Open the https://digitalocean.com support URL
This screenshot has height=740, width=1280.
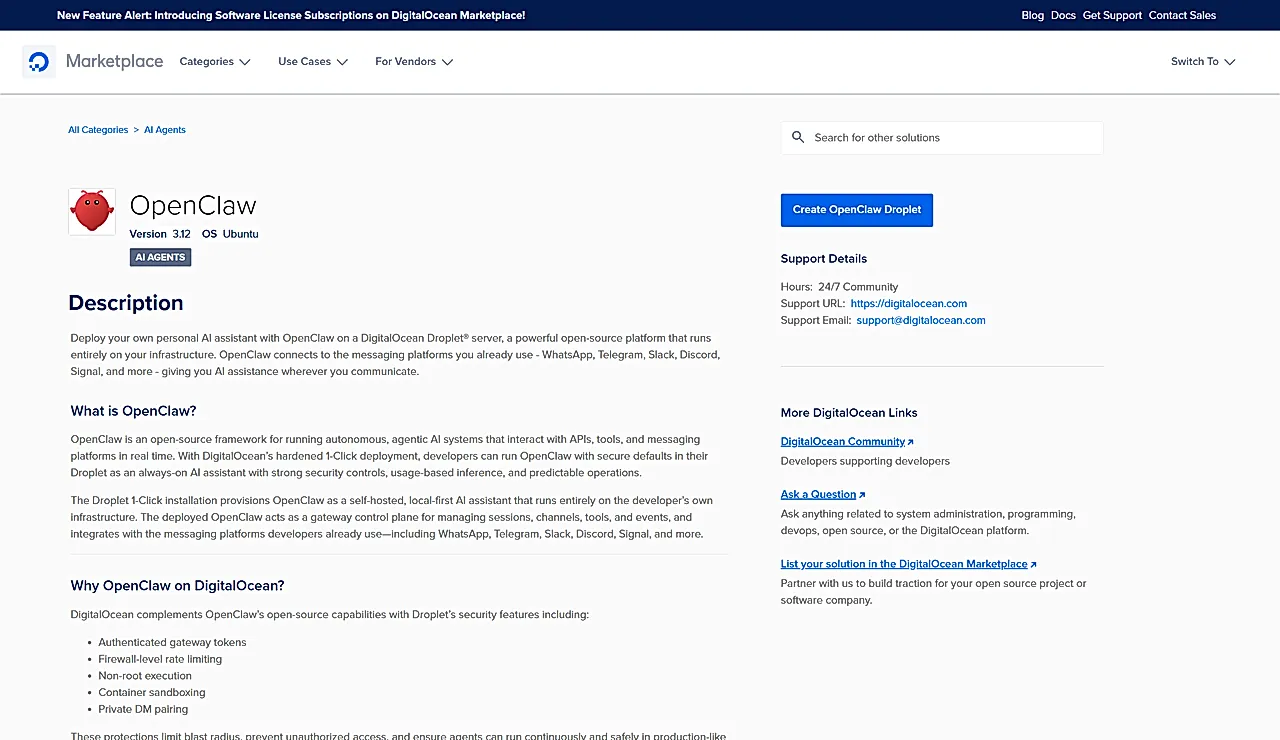(x=908, y=304)
